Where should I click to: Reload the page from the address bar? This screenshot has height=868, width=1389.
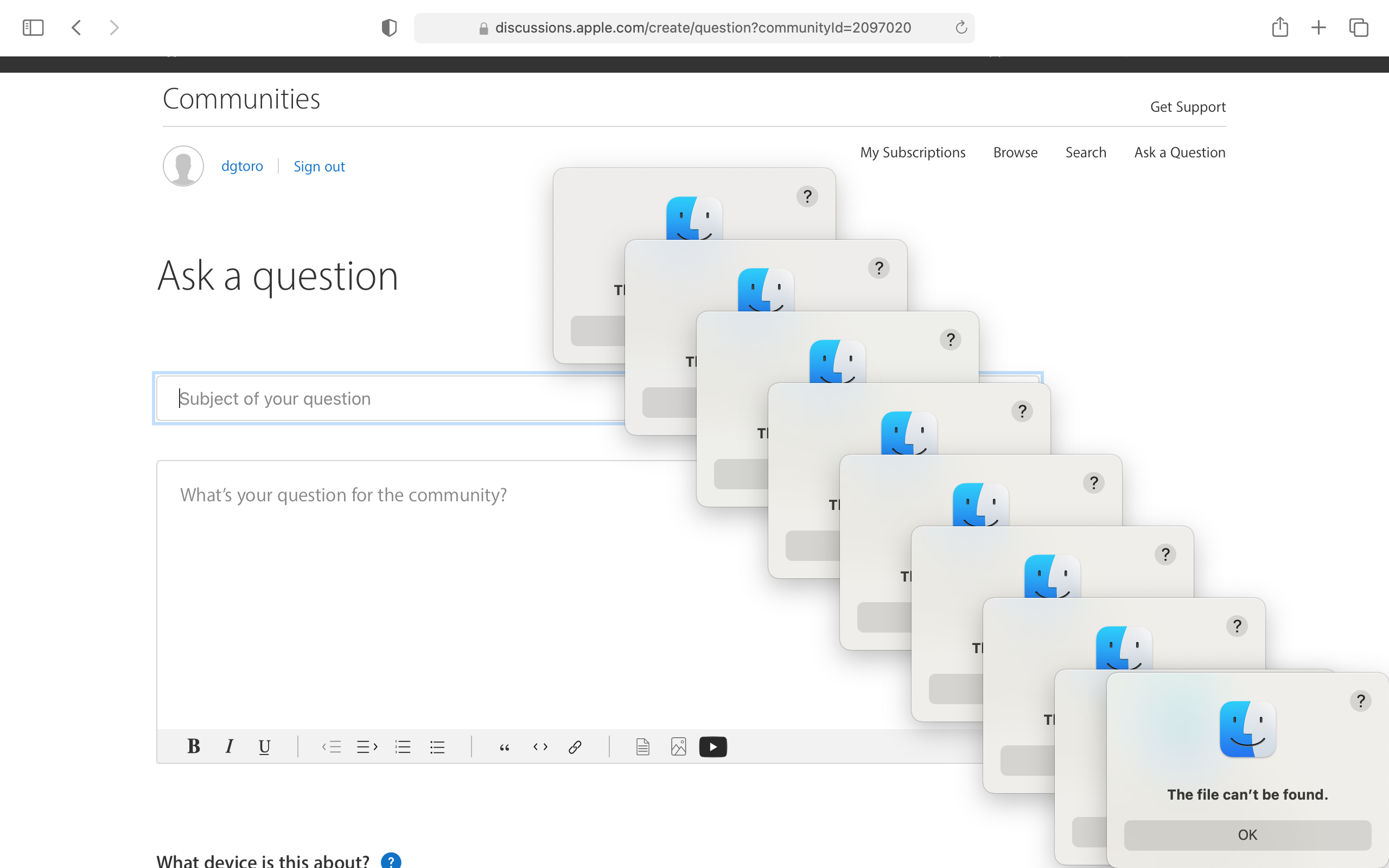[961, 28]
